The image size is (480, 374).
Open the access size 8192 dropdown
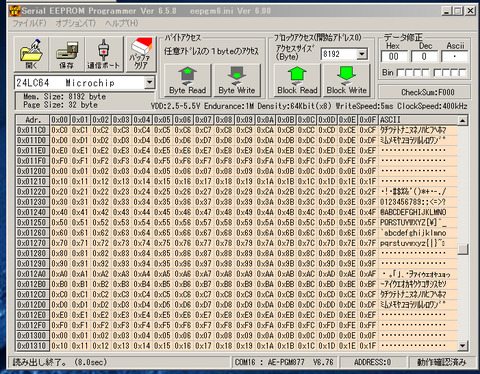(x=362, y=54)
